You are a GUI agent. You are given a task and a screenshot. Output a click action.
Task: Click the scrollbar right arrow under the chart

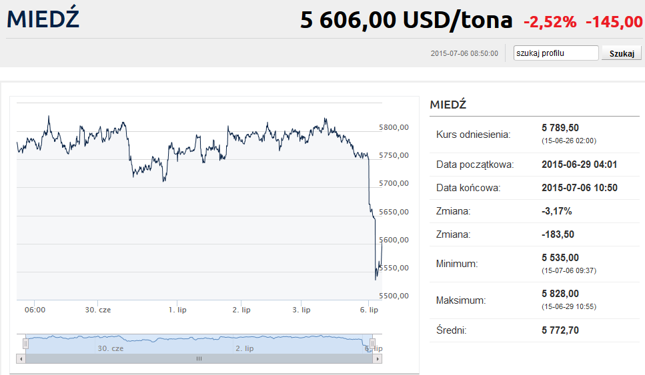coord(378,359)
